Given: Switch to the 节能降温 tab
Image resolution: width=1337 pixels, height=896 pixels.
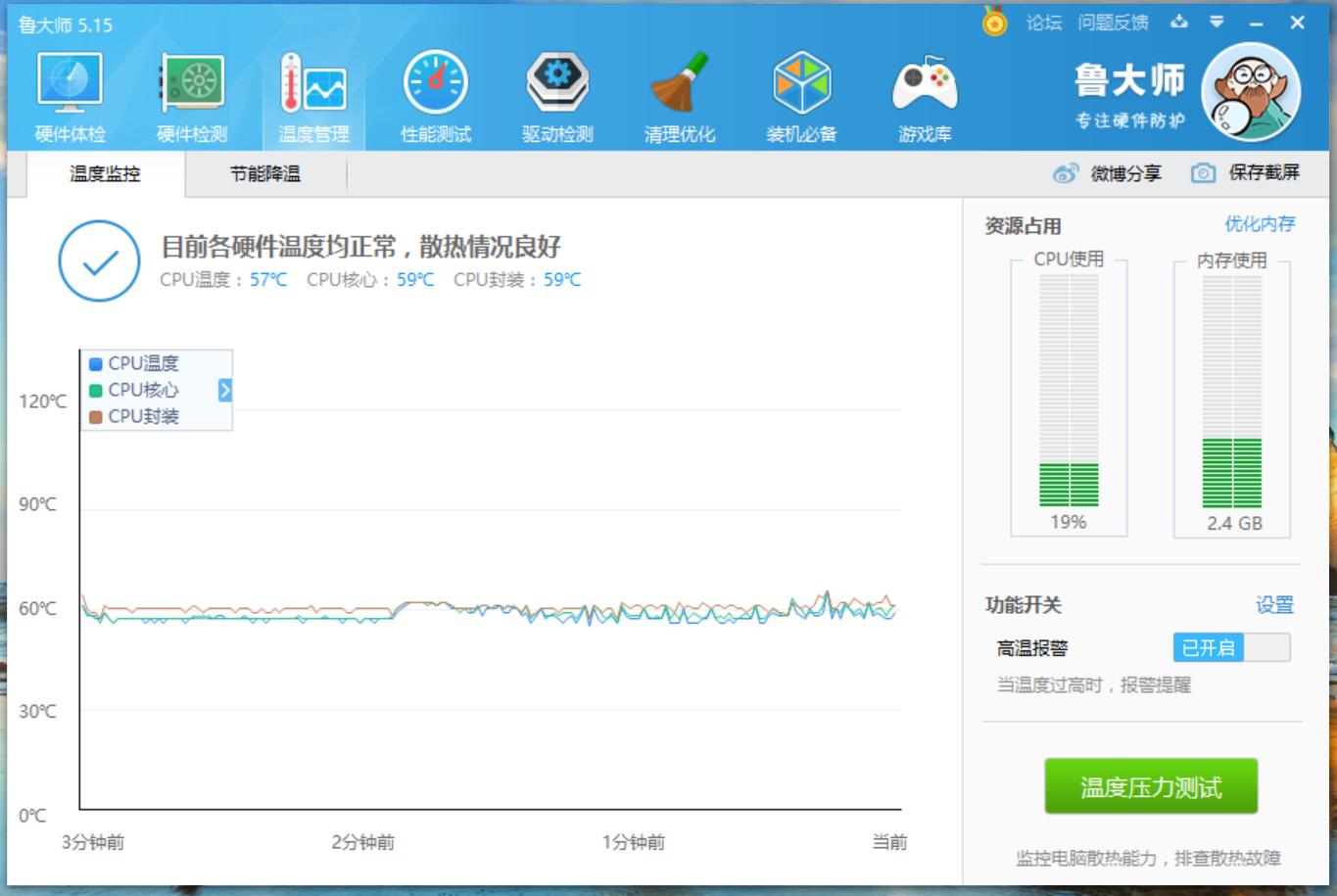Looking at the screenshot, I should [x=264, y=173].
